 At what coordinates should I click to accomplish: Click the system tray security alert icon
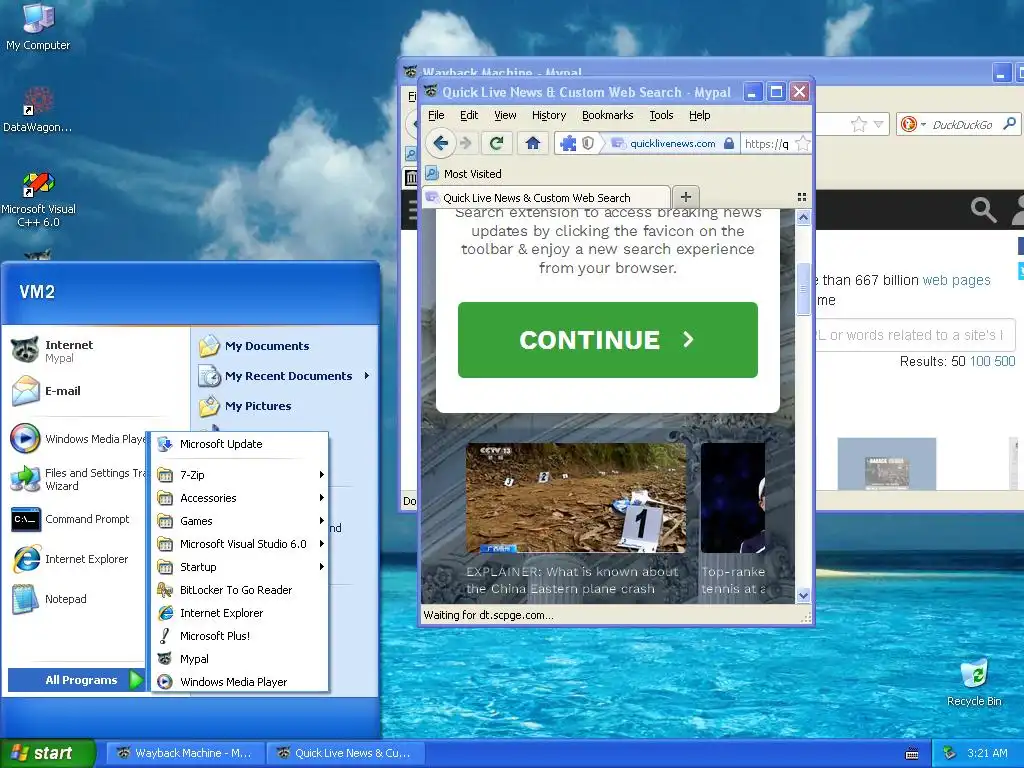[x=950, y=753]
